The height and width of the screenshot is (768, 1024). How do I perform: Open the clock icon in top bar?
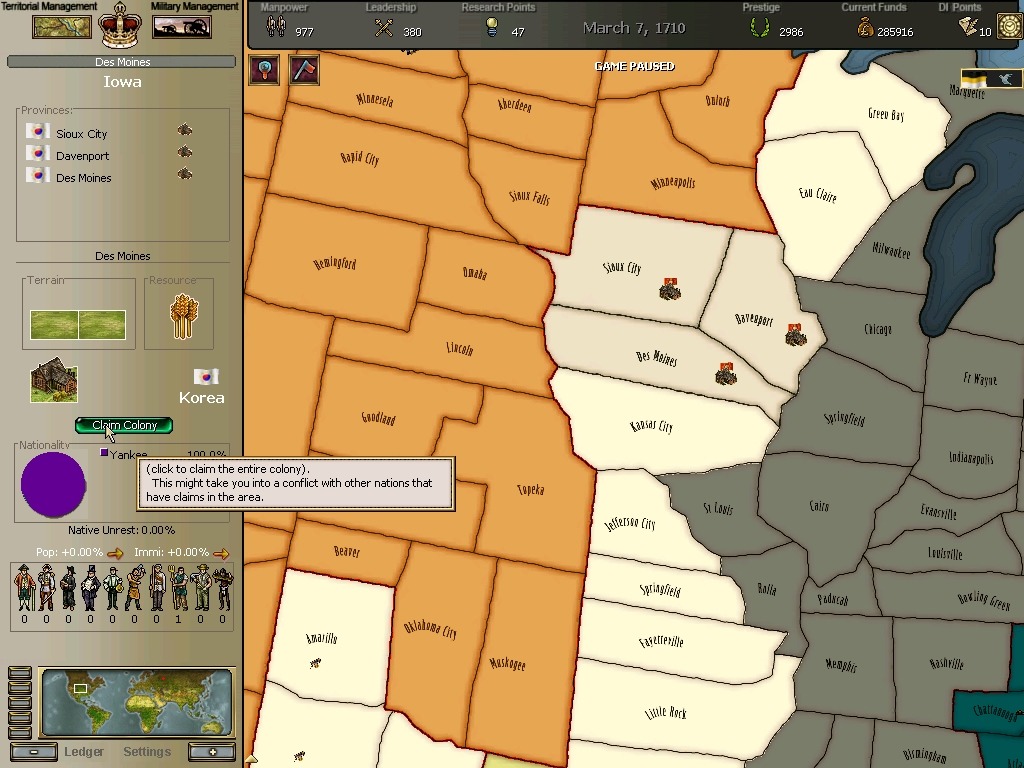[1010, 27]
